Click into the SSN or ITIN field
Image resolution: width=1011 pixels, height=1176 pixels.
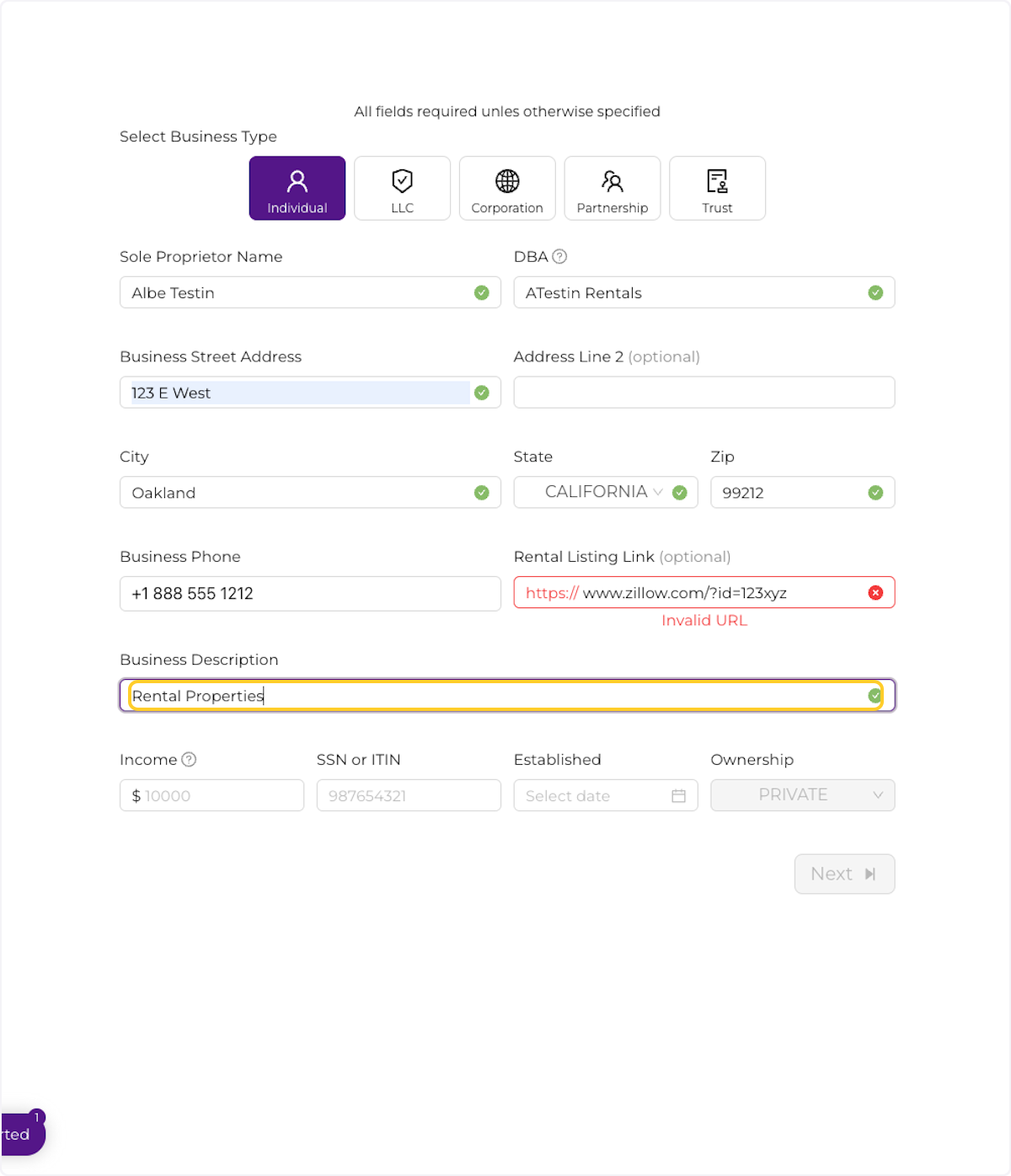click(409, 796)
